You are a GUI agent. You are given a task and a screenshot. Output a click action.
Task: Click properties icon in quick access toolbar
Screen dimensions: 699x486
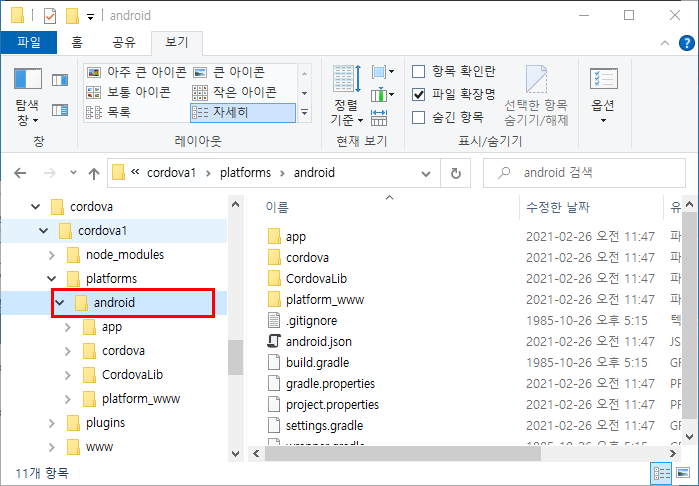coord(50,16)
